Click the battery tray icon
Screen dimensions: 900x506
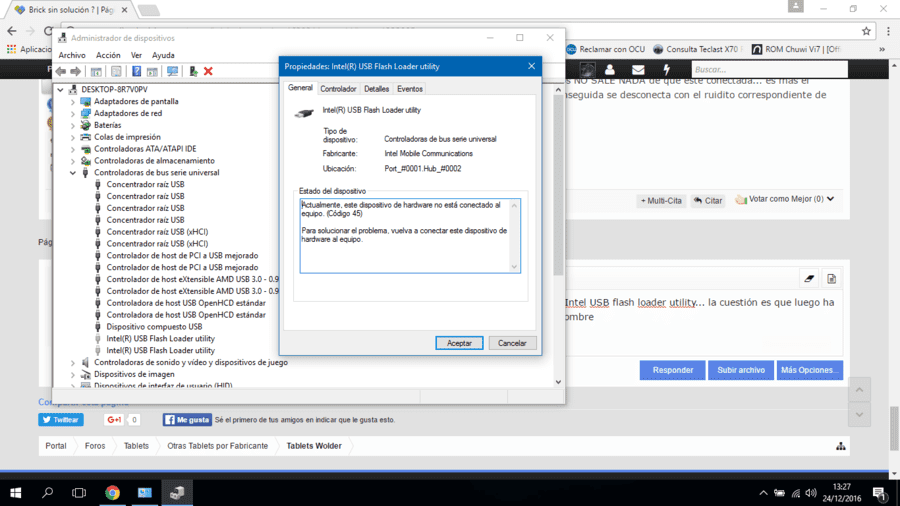click(x=779, y=493)
